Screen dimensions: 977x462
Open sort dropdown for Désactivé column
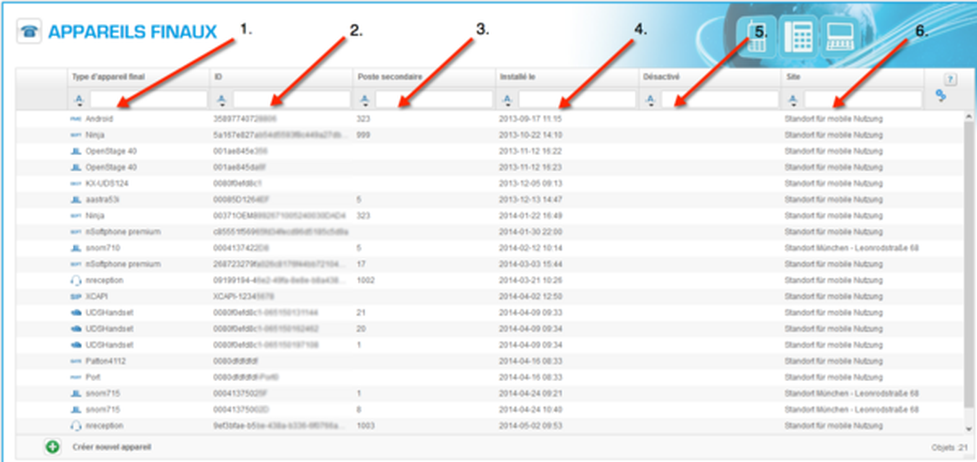(650, 99)
